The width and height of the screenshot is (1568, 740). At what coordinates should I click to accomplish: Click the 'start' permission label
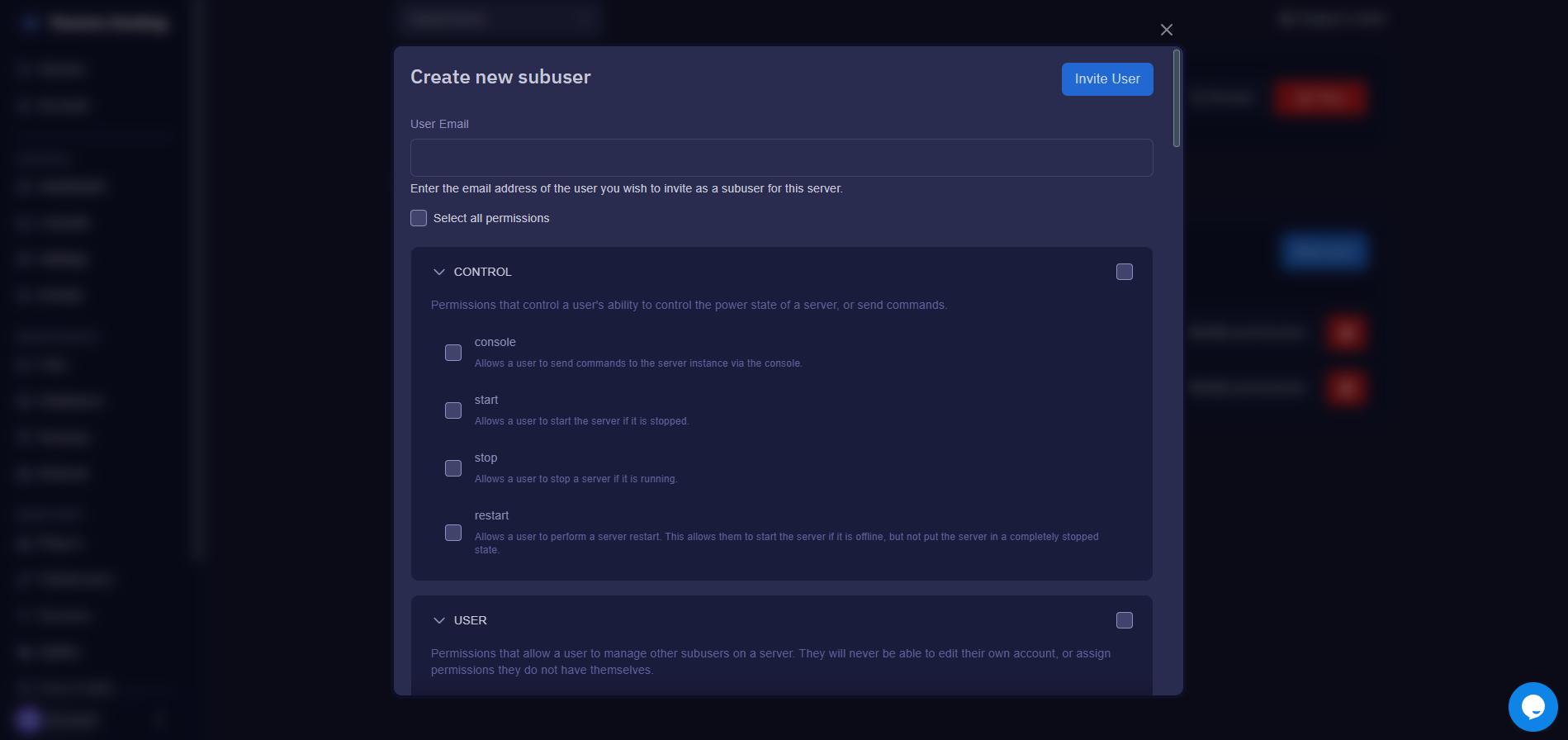486,400
